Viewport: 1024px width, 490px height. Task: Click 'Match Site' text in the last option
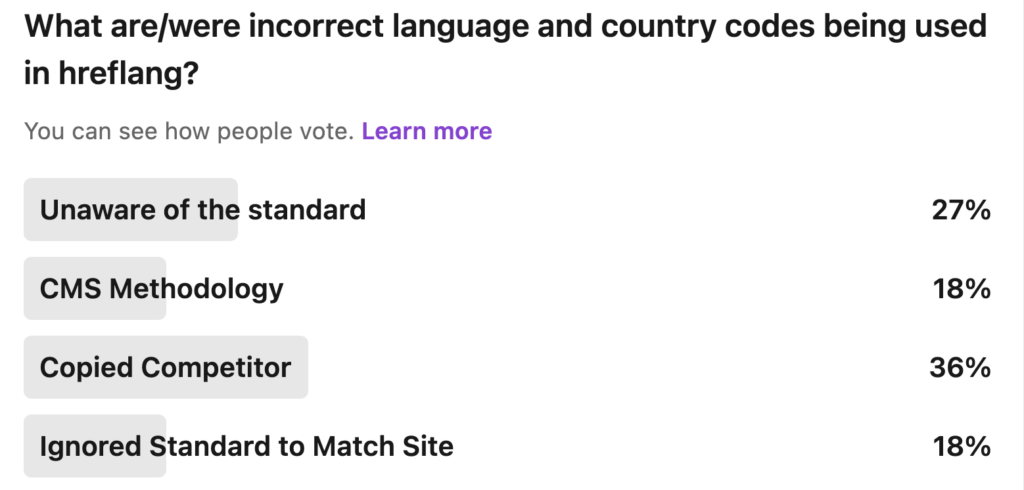pos(383,446)
